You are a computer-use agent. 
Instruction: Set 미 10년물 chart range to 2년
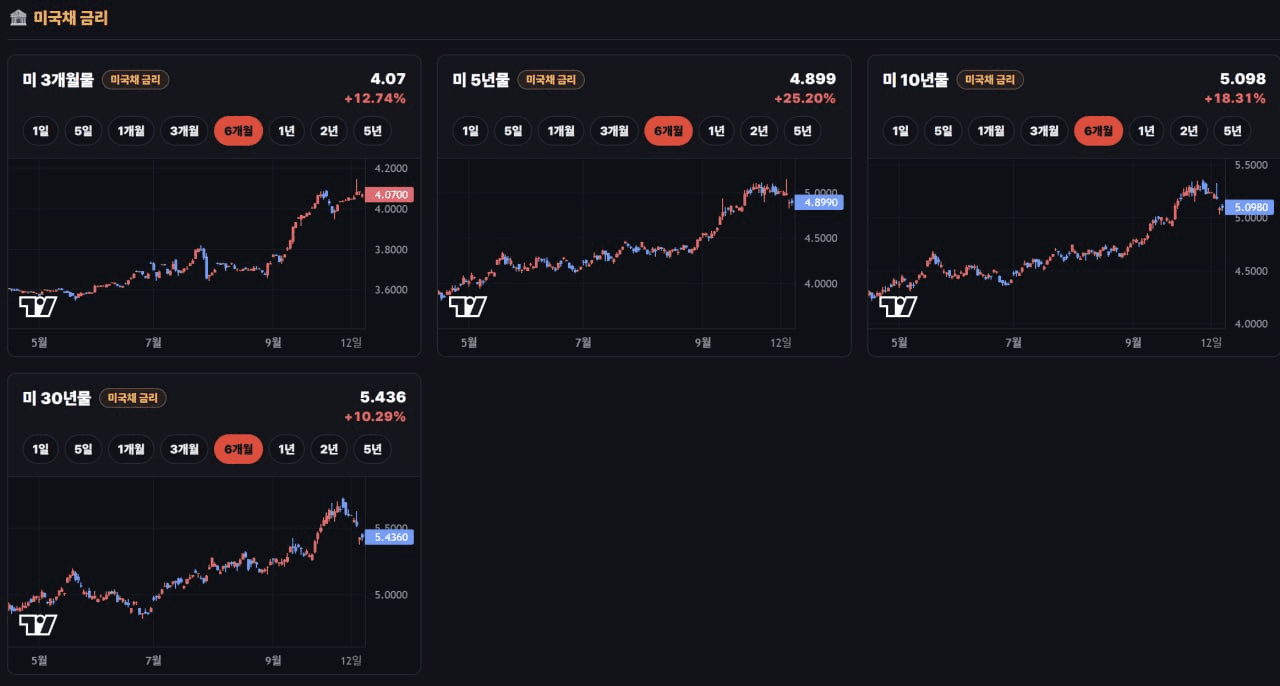tap(1189, 131)
